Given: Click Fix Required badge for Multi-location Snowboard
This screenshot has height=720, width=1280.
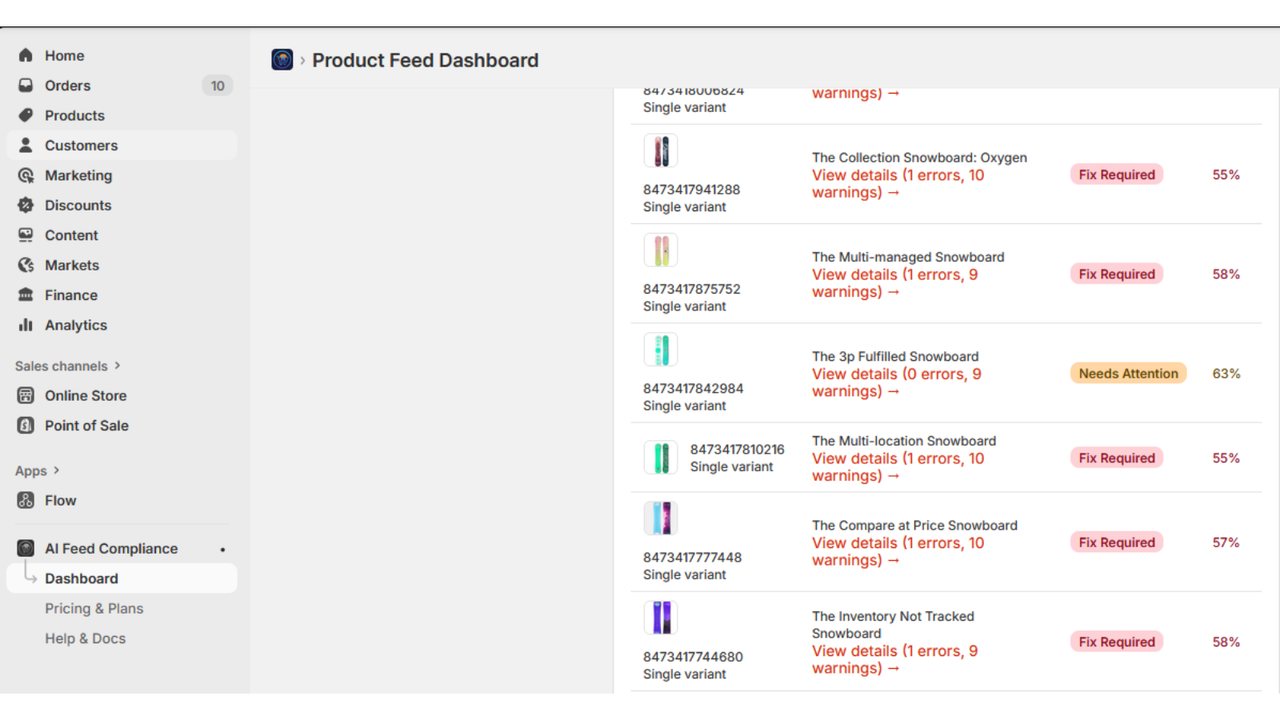Looking at the screenshot, I should [x=1117, y=458].
